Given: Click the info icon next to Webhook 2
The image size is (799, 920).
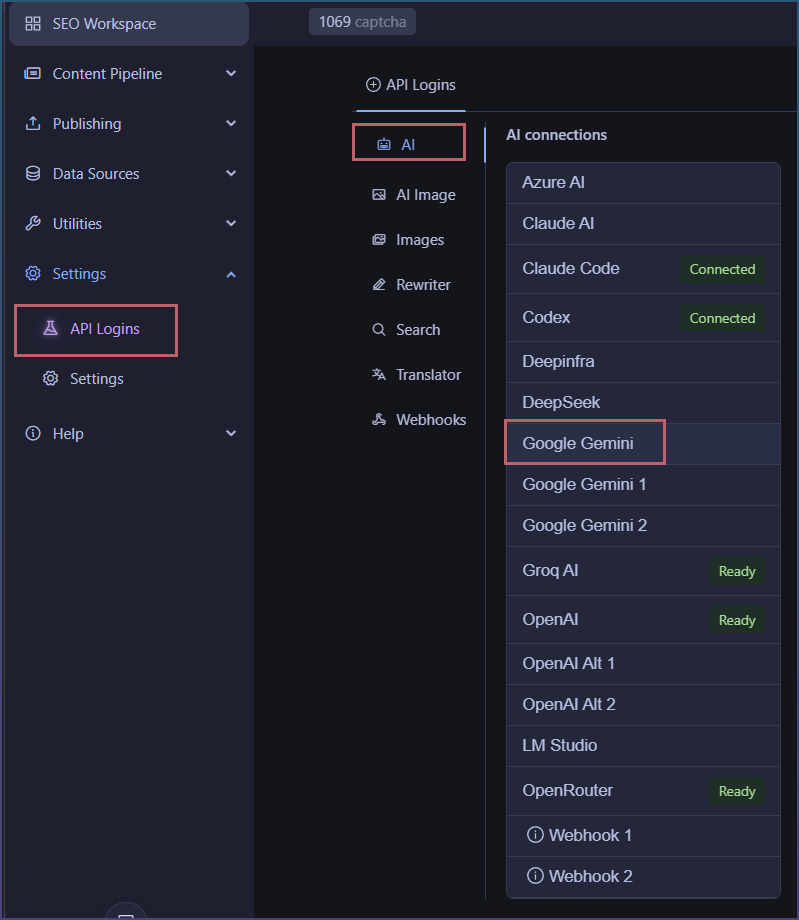Looking at the screenshot, I should point(535,875).
